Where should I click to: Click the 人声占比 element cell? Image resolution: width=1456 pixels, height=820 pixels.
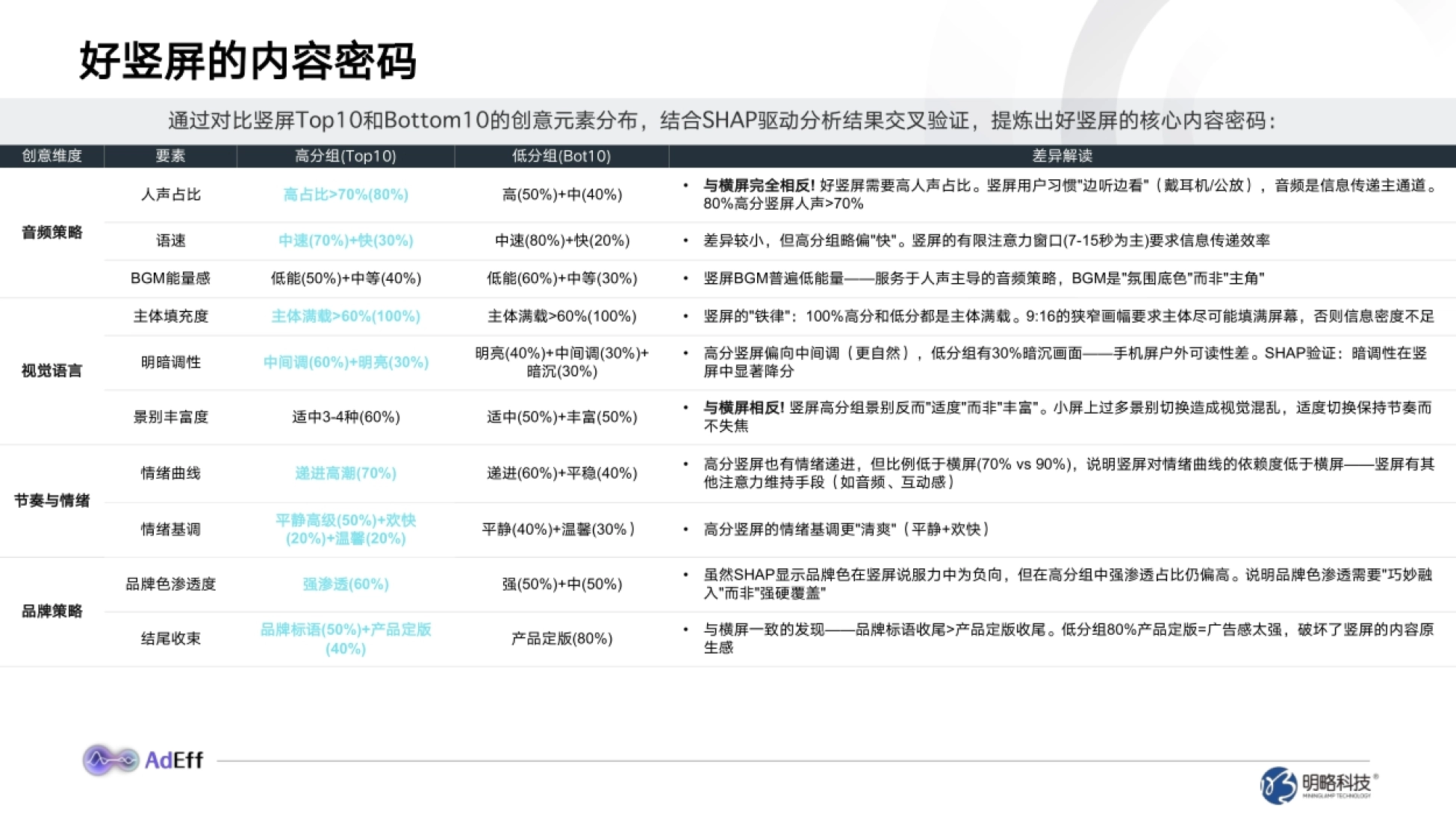170,194
